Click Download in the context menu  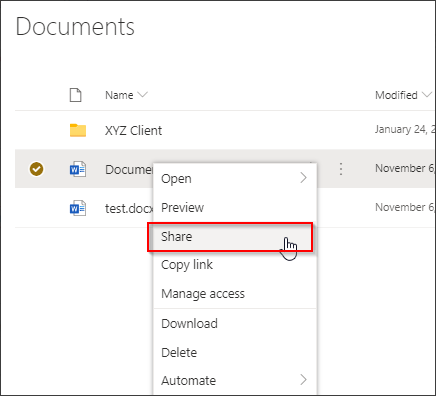[189, 323]
